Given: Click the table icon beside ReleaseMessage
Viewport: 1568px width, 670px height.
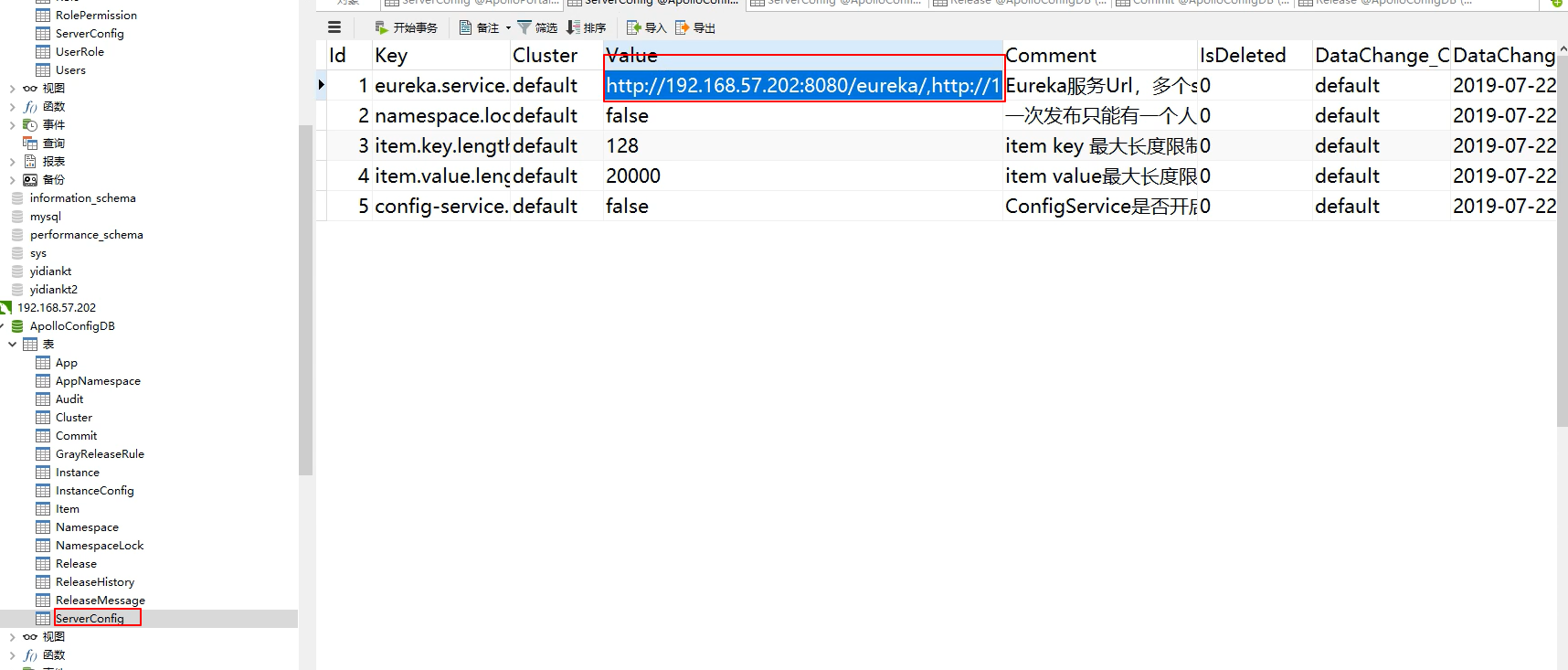Looking at the screenshot, I should [x=43, y=600].
